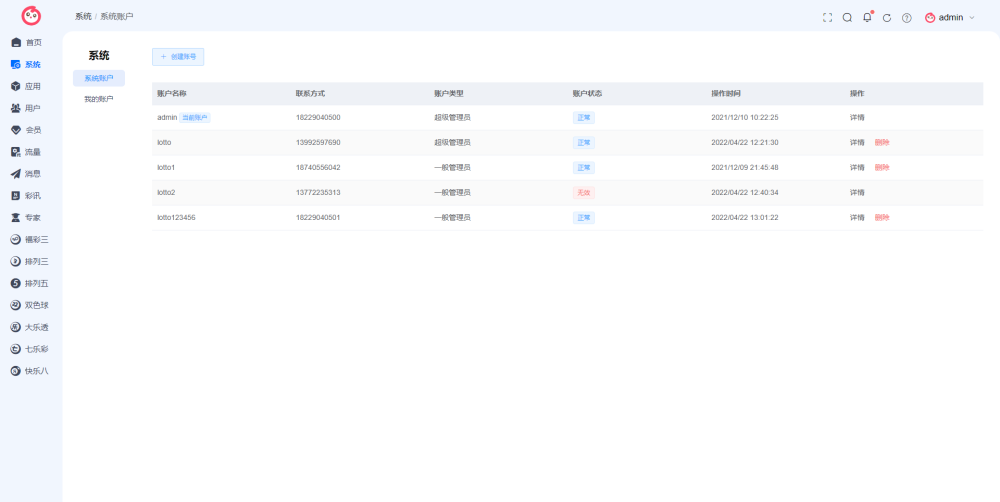Open 详情 for the lotto2 row
The image size is (1000, 502).
pyautogui.click(x=857, y=192)
